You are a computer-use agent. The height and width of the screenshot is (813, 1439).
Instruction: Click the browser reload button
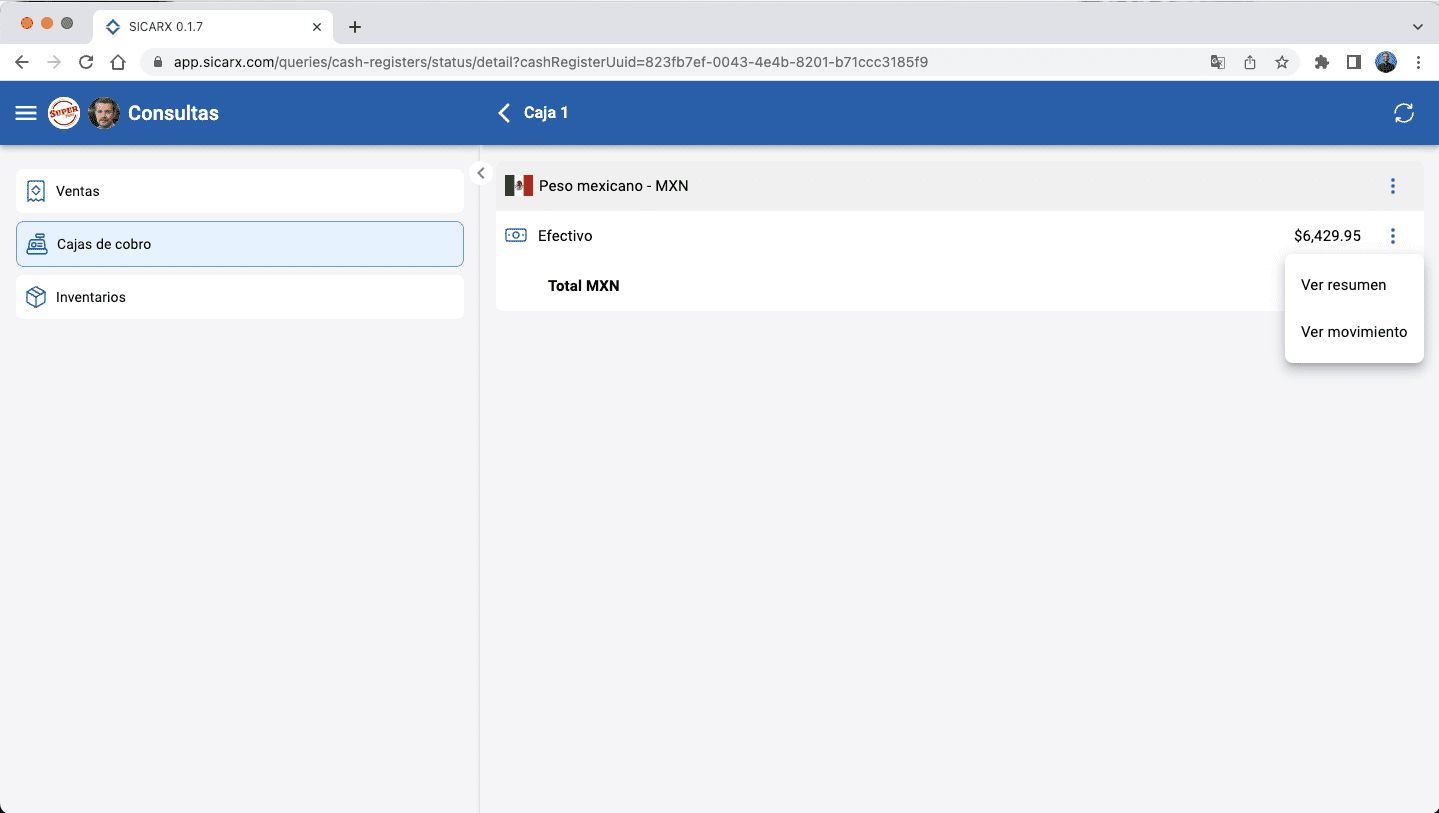coord(86,62)
